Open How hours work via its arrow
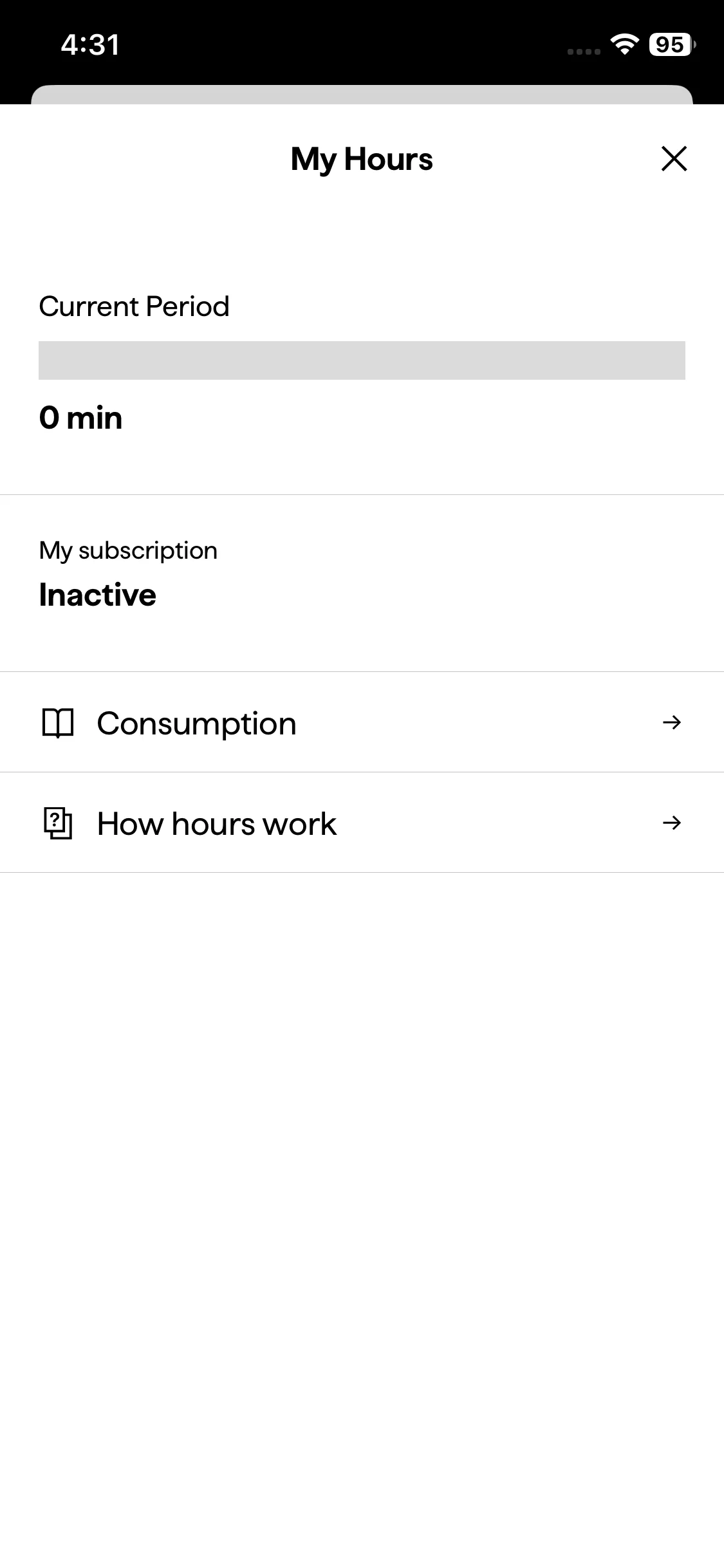Screen dimensions: 724x1568 pyautogui.click(x=671, y=823)
